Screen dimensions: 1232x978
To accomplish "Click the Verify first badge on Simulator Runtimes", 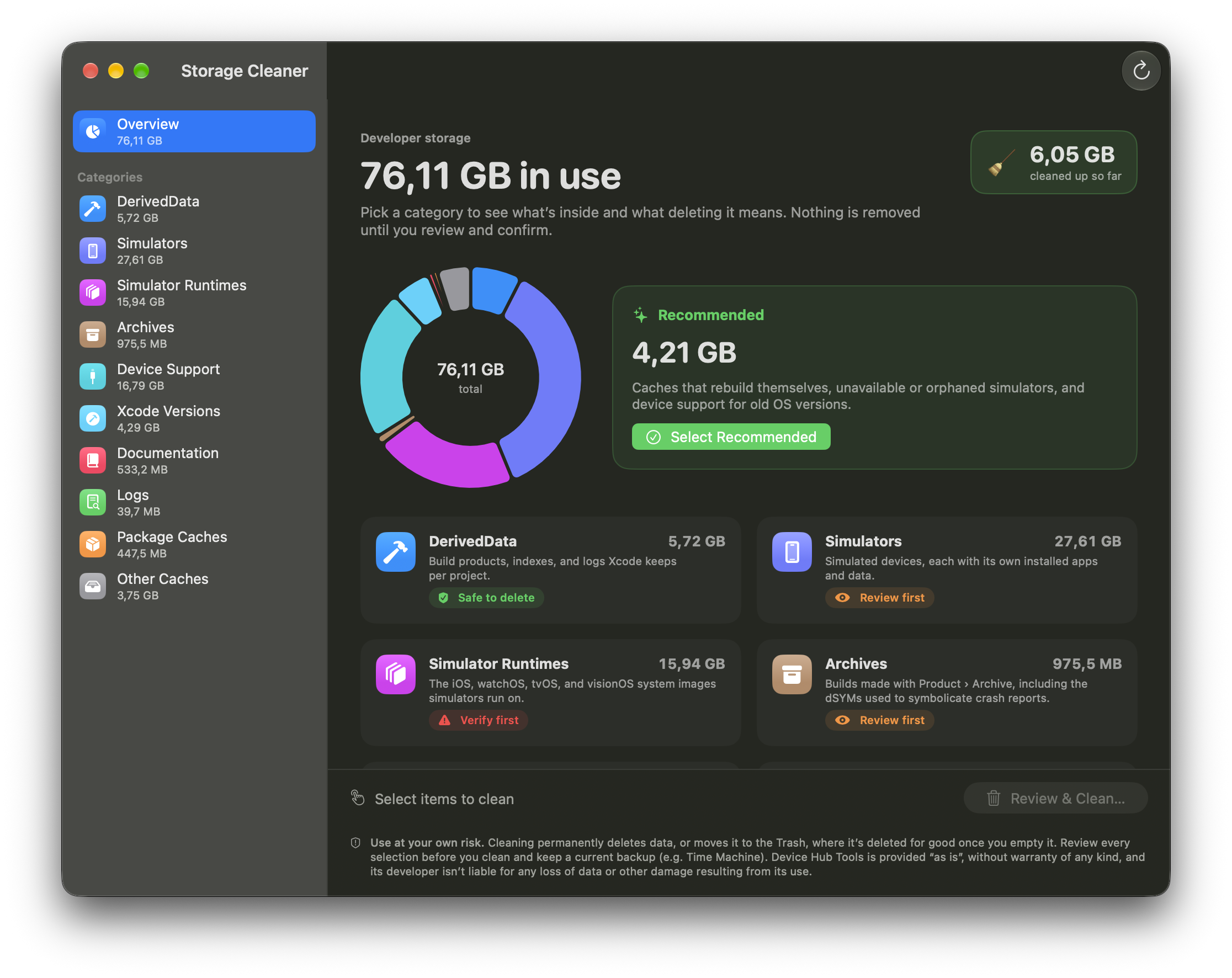I will coord(479,720).
